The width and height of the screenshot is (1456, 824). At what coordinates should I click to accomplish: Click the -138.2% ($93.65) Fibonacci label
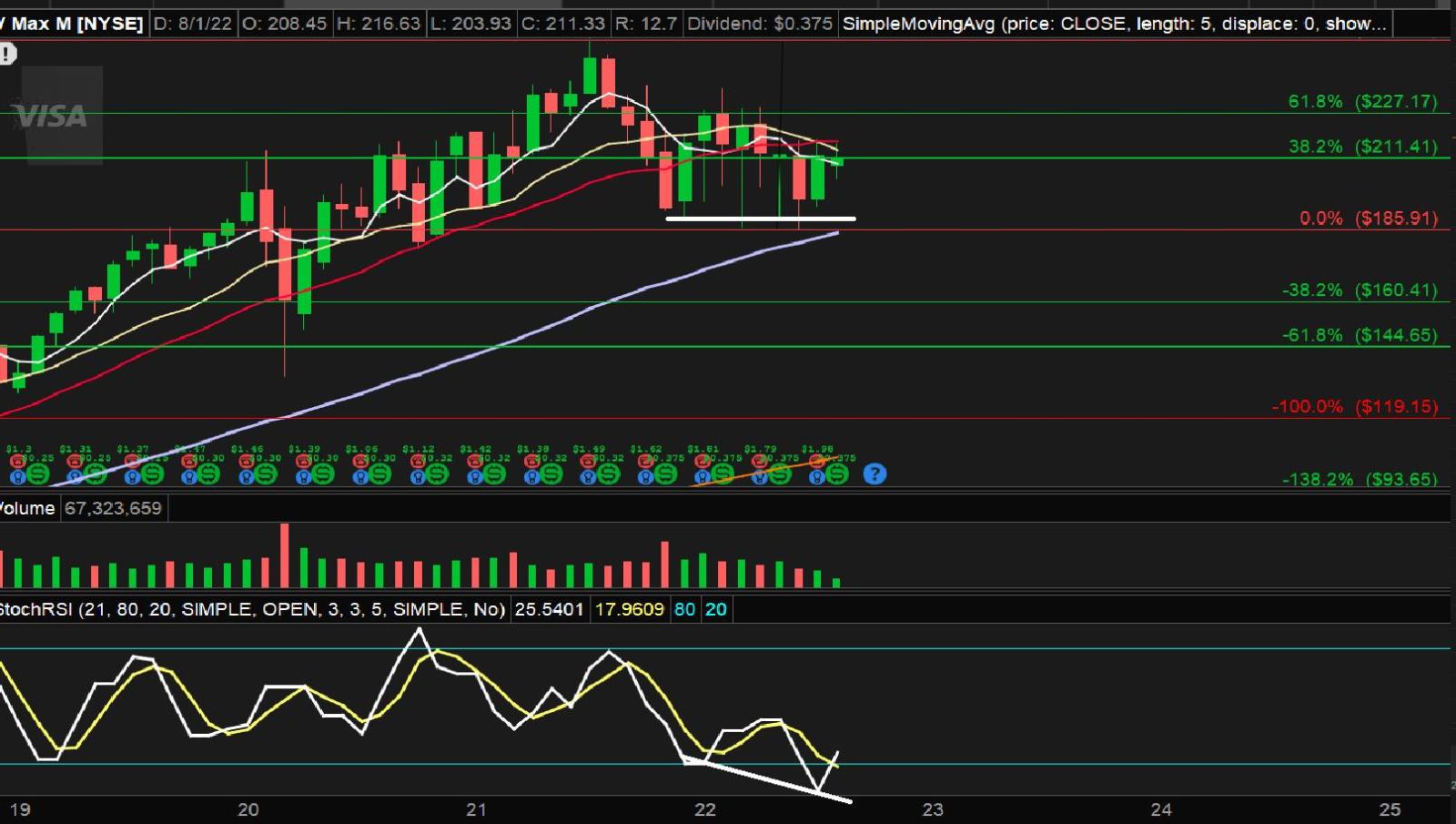[x=1360, y=479]
